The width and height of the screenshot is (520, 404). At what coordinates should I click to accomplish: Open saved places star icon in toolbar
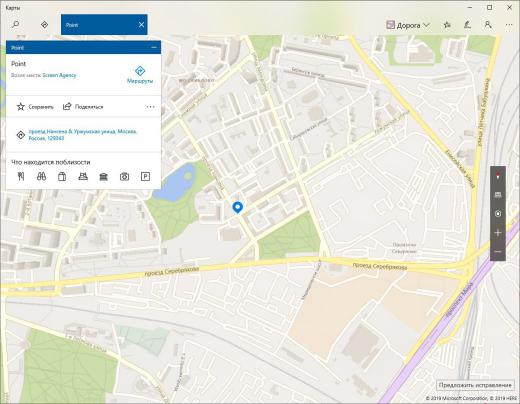[447, 25]
